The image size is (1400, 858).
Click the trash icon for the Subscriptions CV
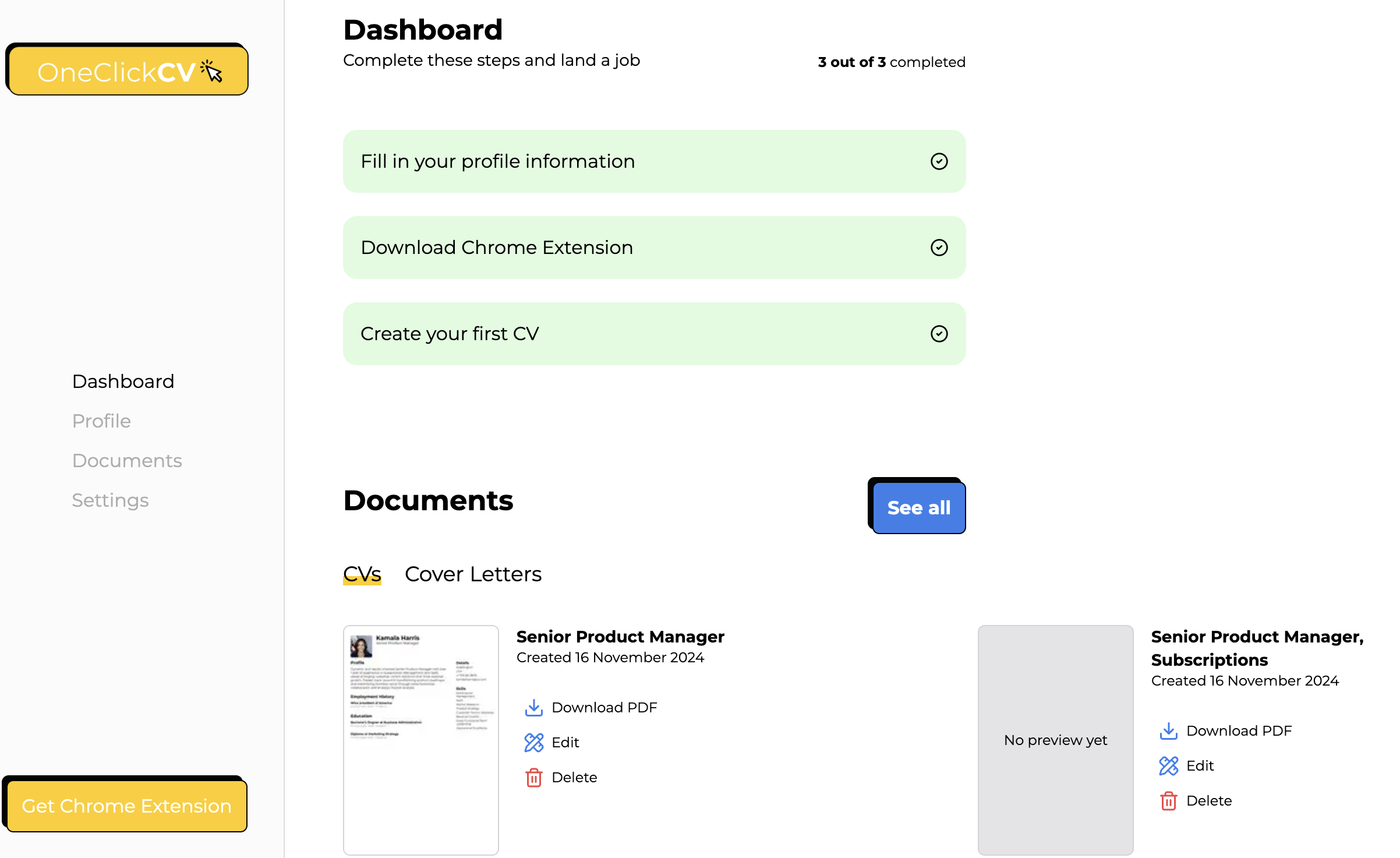1168,801
